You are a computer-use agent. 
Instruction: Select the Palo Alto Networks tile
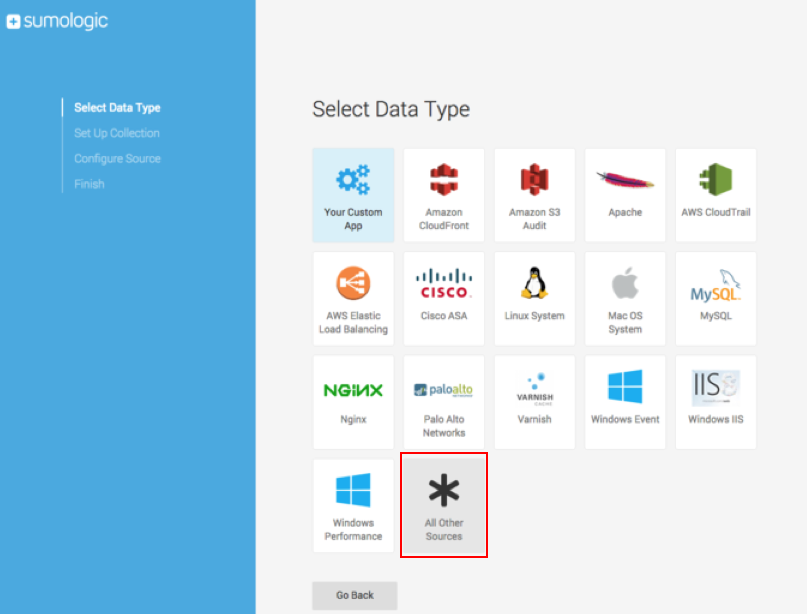[444, 402]
